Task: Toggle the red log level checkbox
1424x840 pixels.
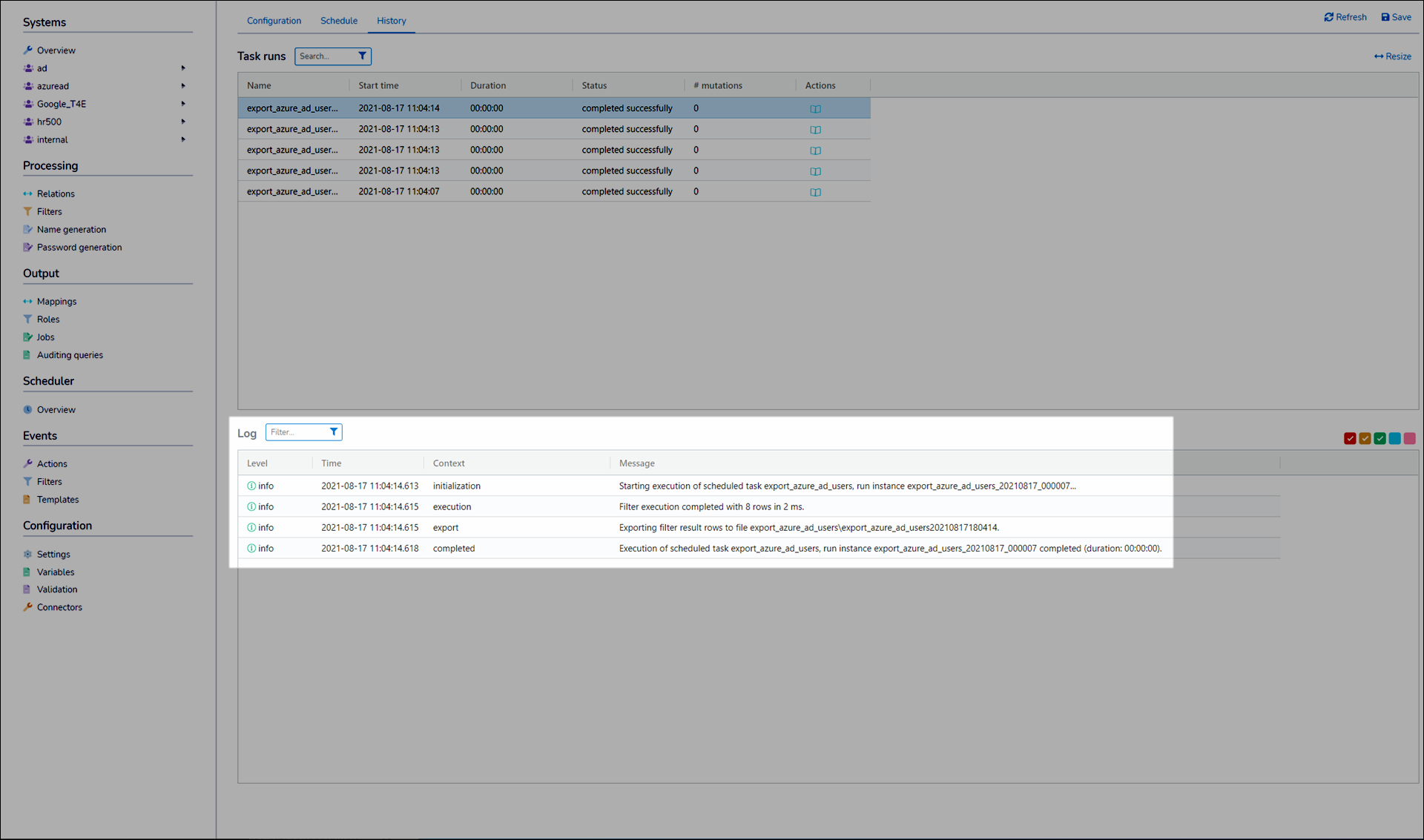Action: [x=1350, y=439]
